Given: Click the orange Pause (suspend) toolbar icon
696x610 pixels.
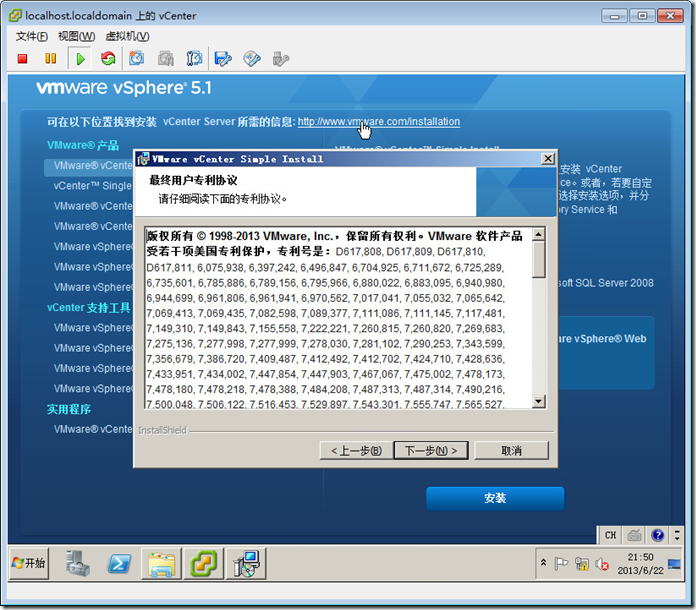Looking at the screenshot, I should 51,59.
